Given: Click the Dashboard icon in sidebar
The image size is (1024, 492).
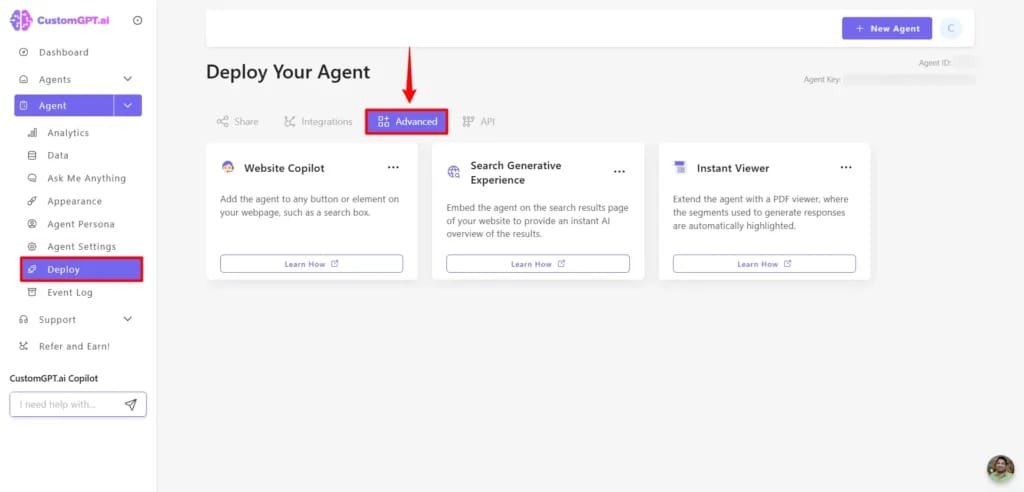Looking at the screenshot, I should pyautogui.click(x=24, y=52).
